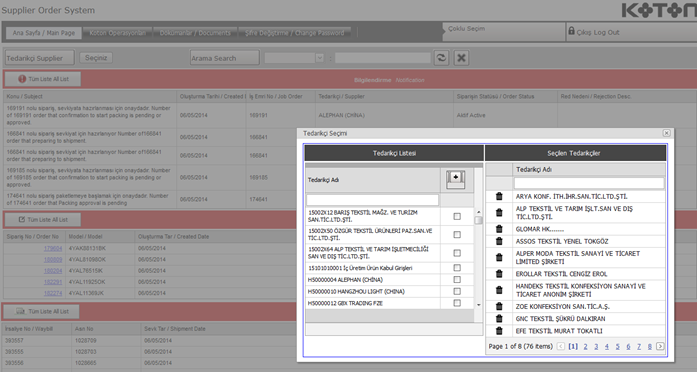Click the clear search X icon

tap(461, 58)
